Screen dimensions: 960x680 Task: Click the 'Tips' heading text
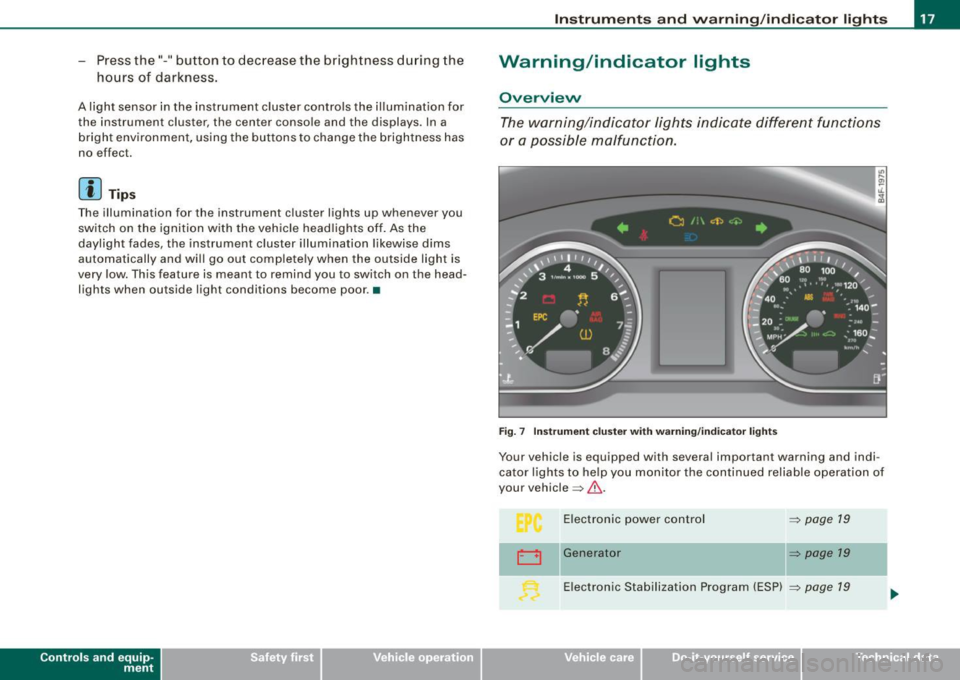click(x=122, y=194)
